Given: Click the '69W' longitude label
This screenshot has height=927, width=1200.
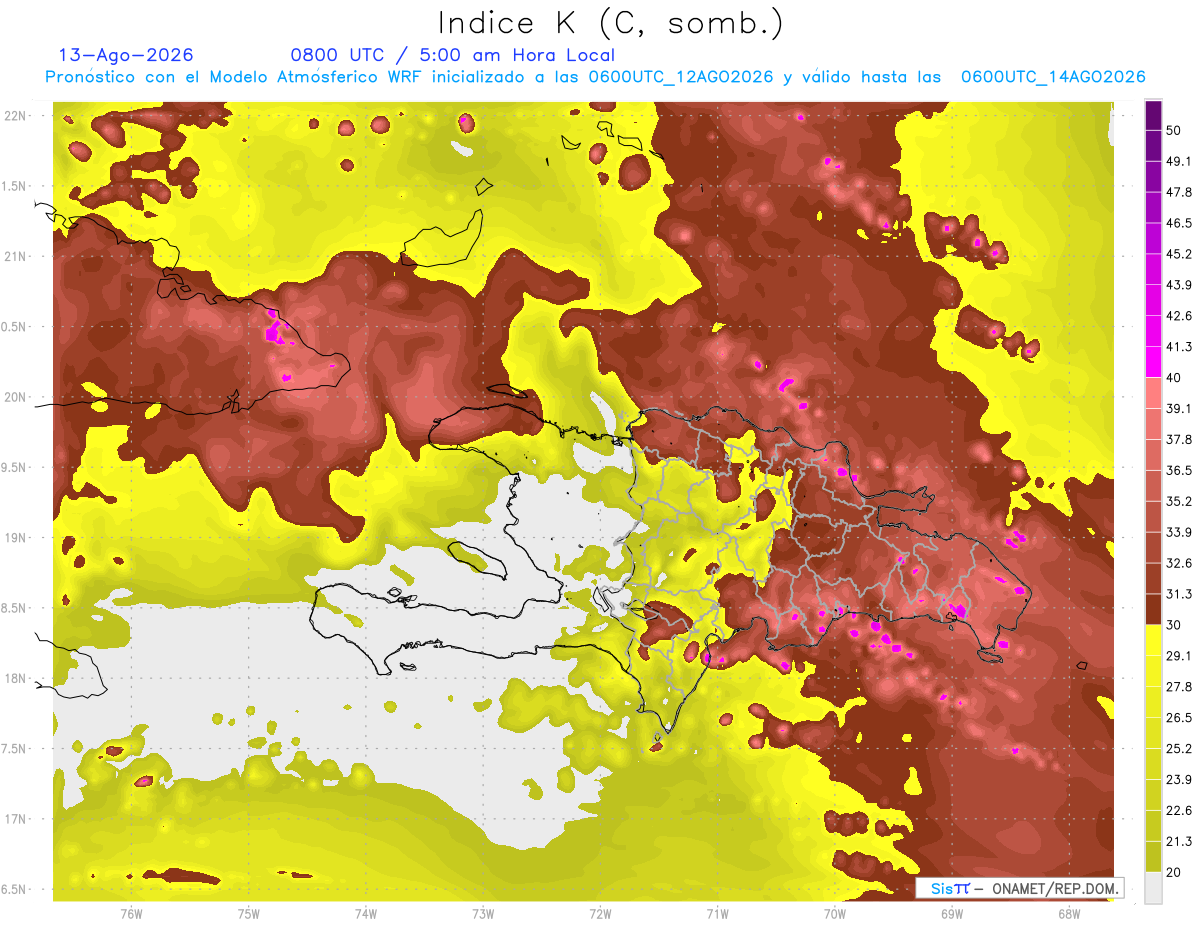Looking at the screenshot, I should pyautogui.click(x=952, y=914).
